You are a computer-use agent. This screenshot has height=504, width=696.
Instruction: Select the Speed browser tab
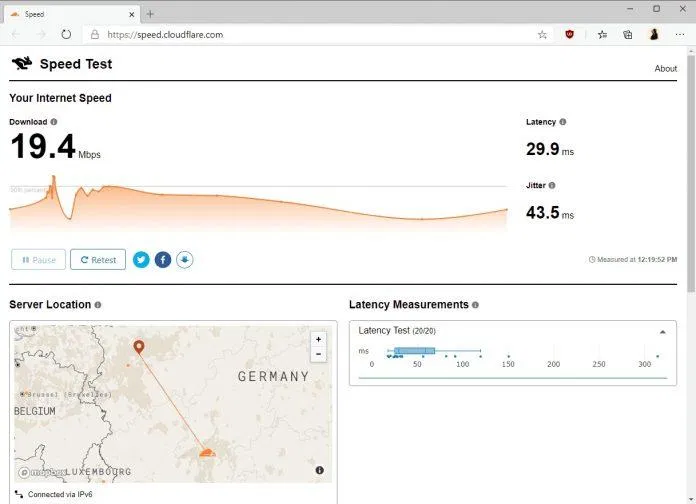click(x=73, y=14)
